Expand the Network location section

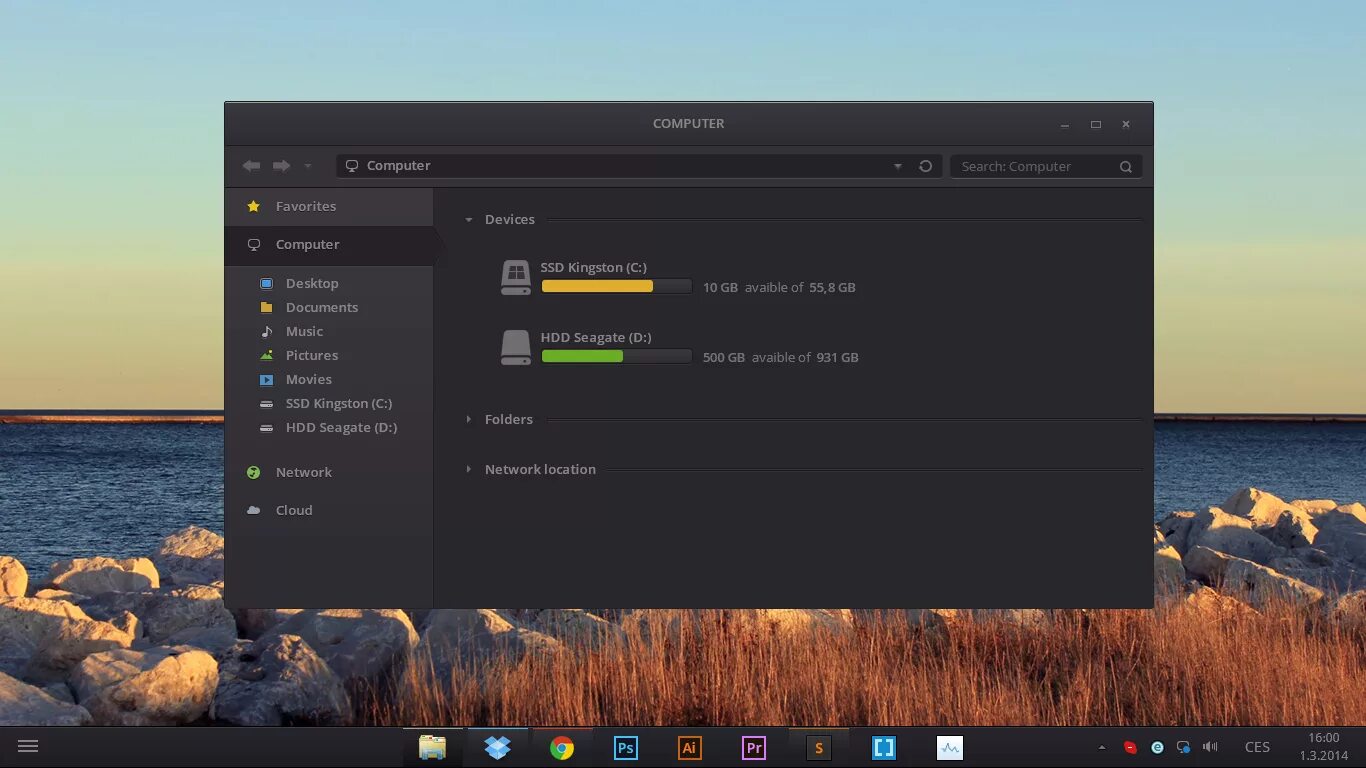pos(469,469)
